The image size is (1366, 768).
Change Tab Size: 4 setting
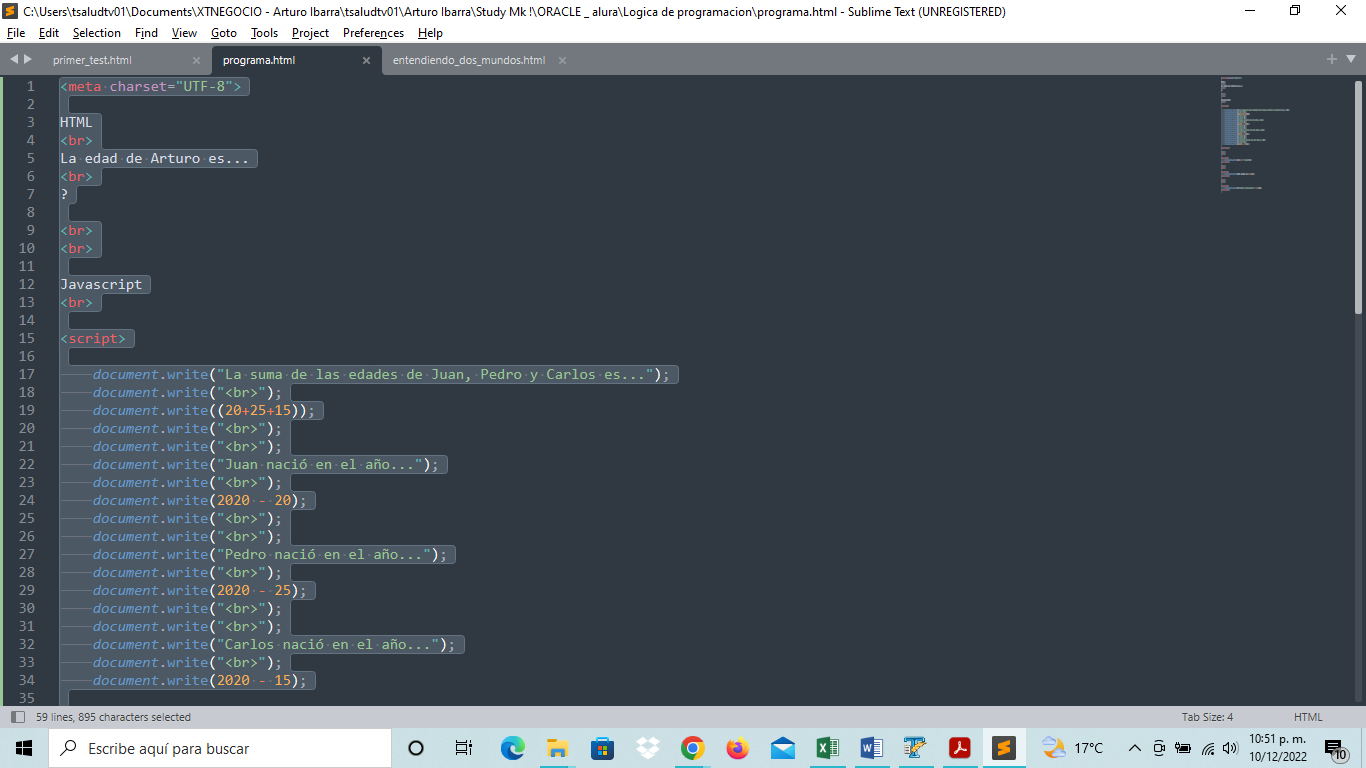click(1207, 717)
